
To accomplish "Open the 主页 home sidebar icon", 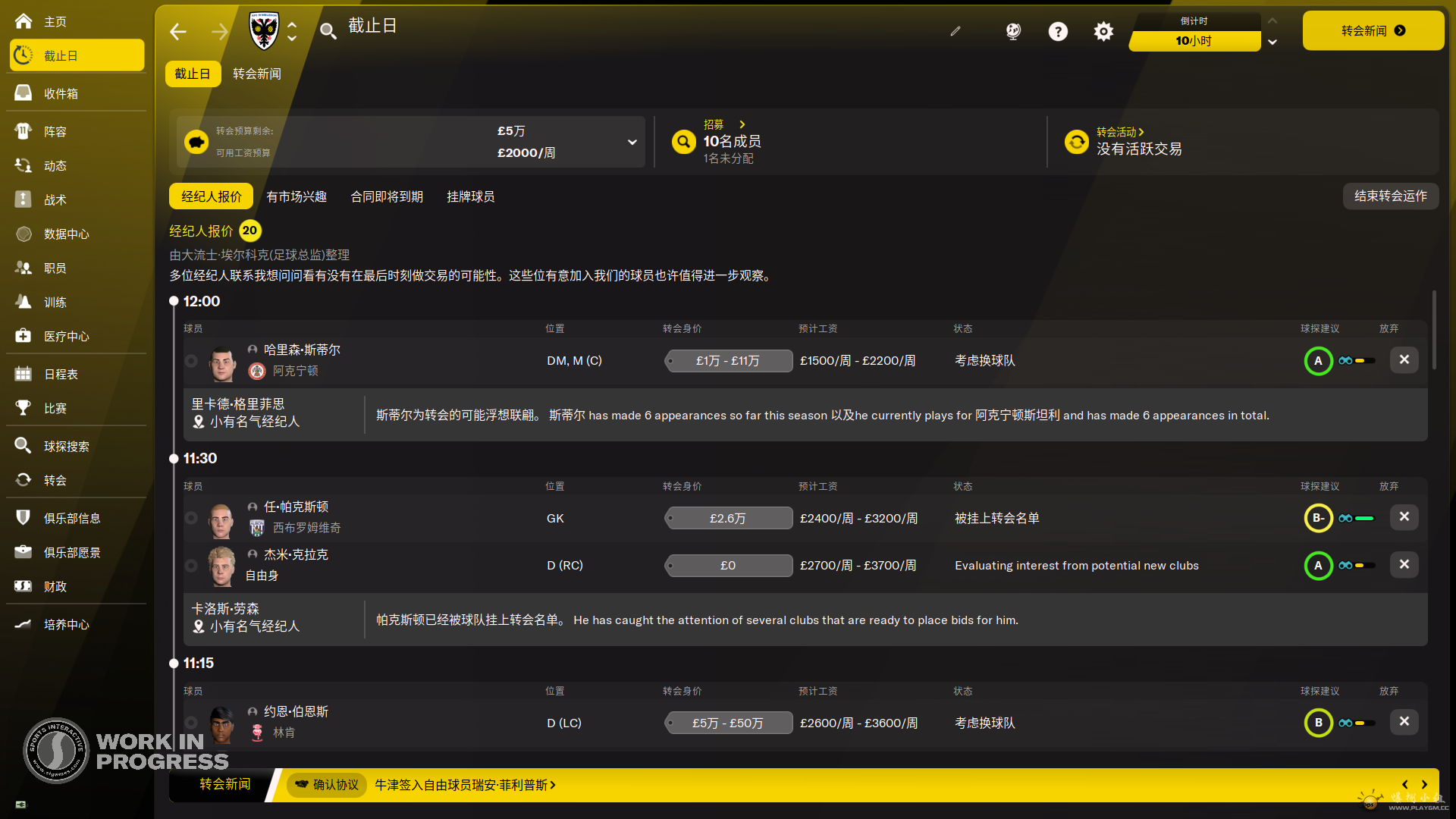I will tap(24, 21).
